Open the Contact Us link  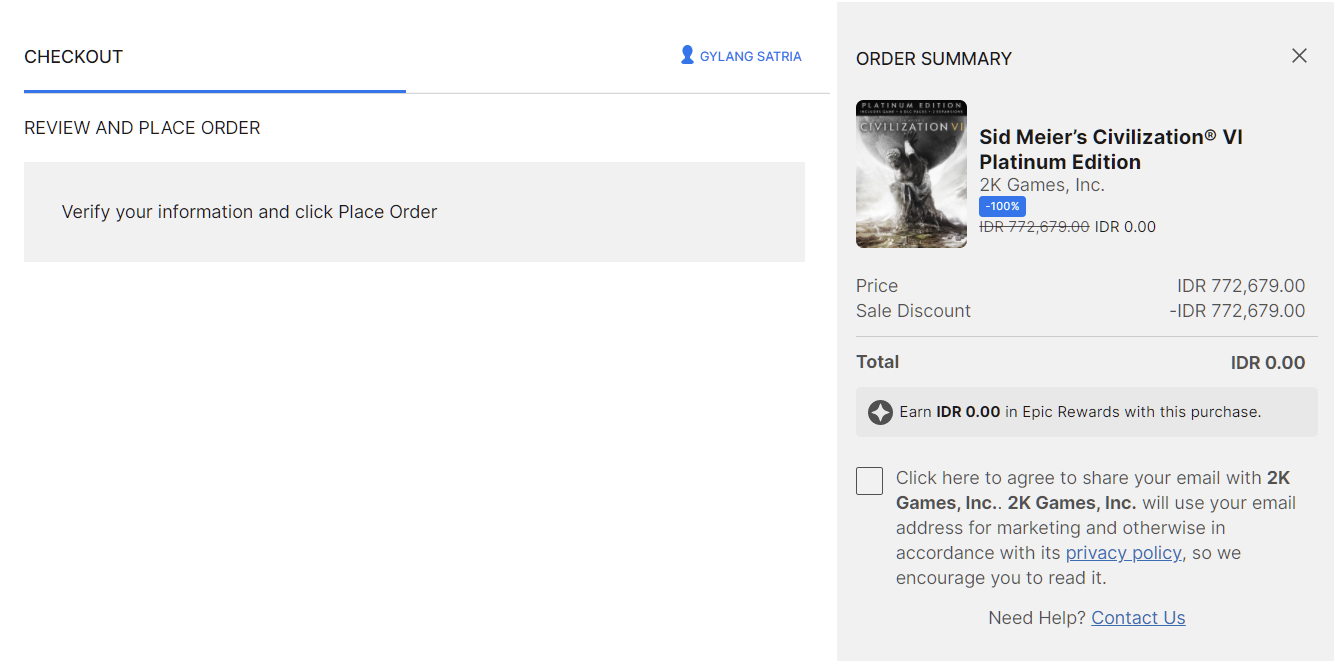click(x=1138, y=618)
